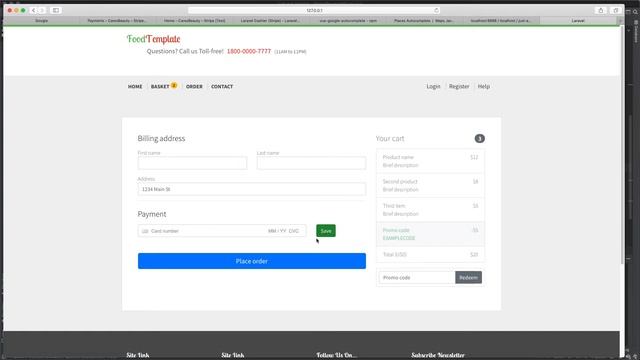Switch to the Places Autocomplete tab
Image resolution: width=640 pixels, height=360 pixels.
pos(424,20)
